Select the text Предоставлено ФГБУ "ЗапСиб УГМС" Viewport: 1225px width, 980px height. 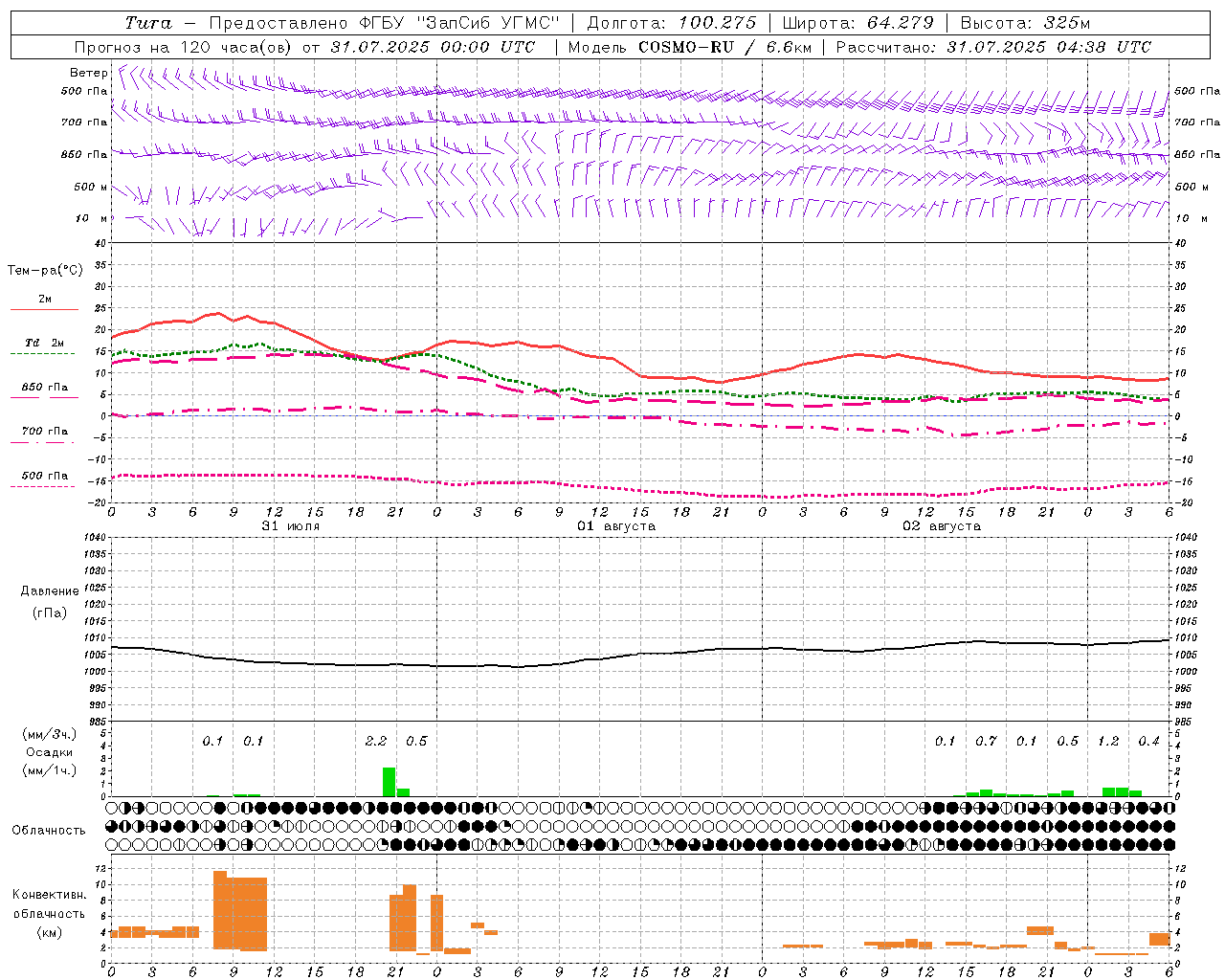click(384, 23)
